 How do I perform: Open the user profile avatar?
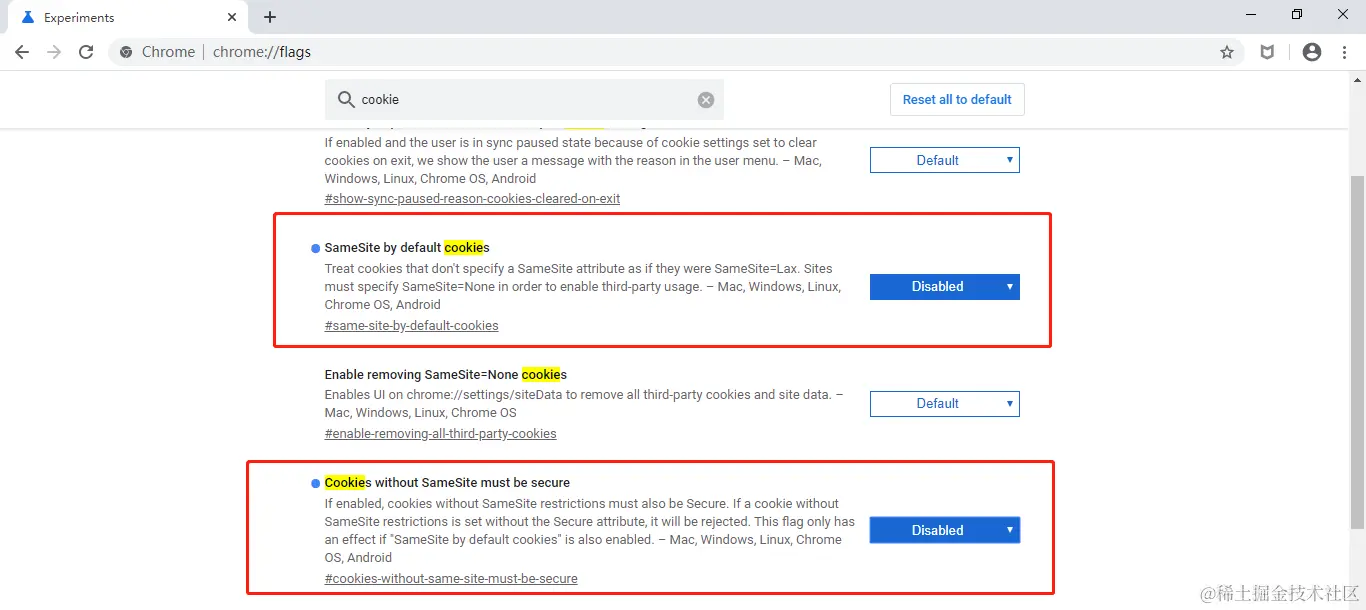1312,52
